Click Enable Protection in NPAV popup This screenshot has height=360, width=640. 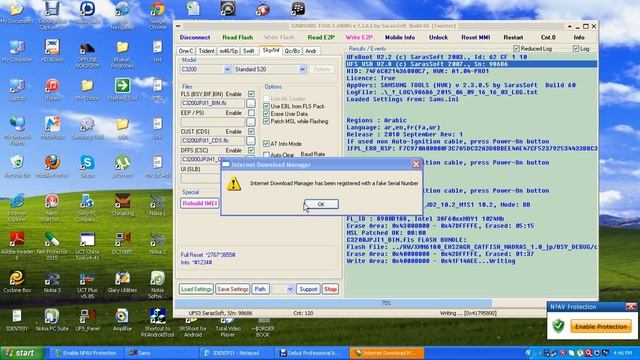coord(601,327)
